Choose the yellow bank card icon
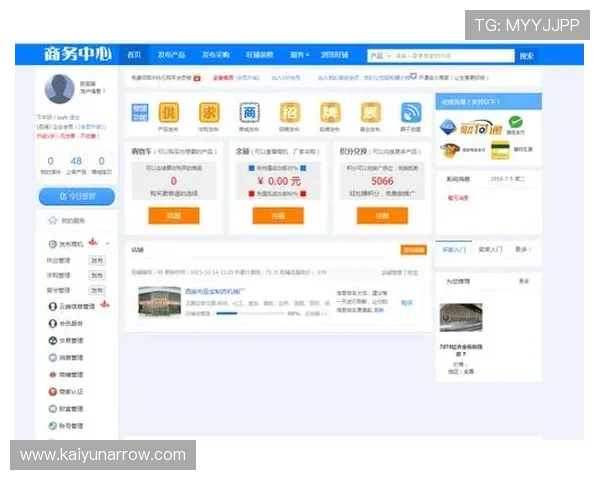The width and height of the screenshot is (600, 480). click(x=500, y=150)
